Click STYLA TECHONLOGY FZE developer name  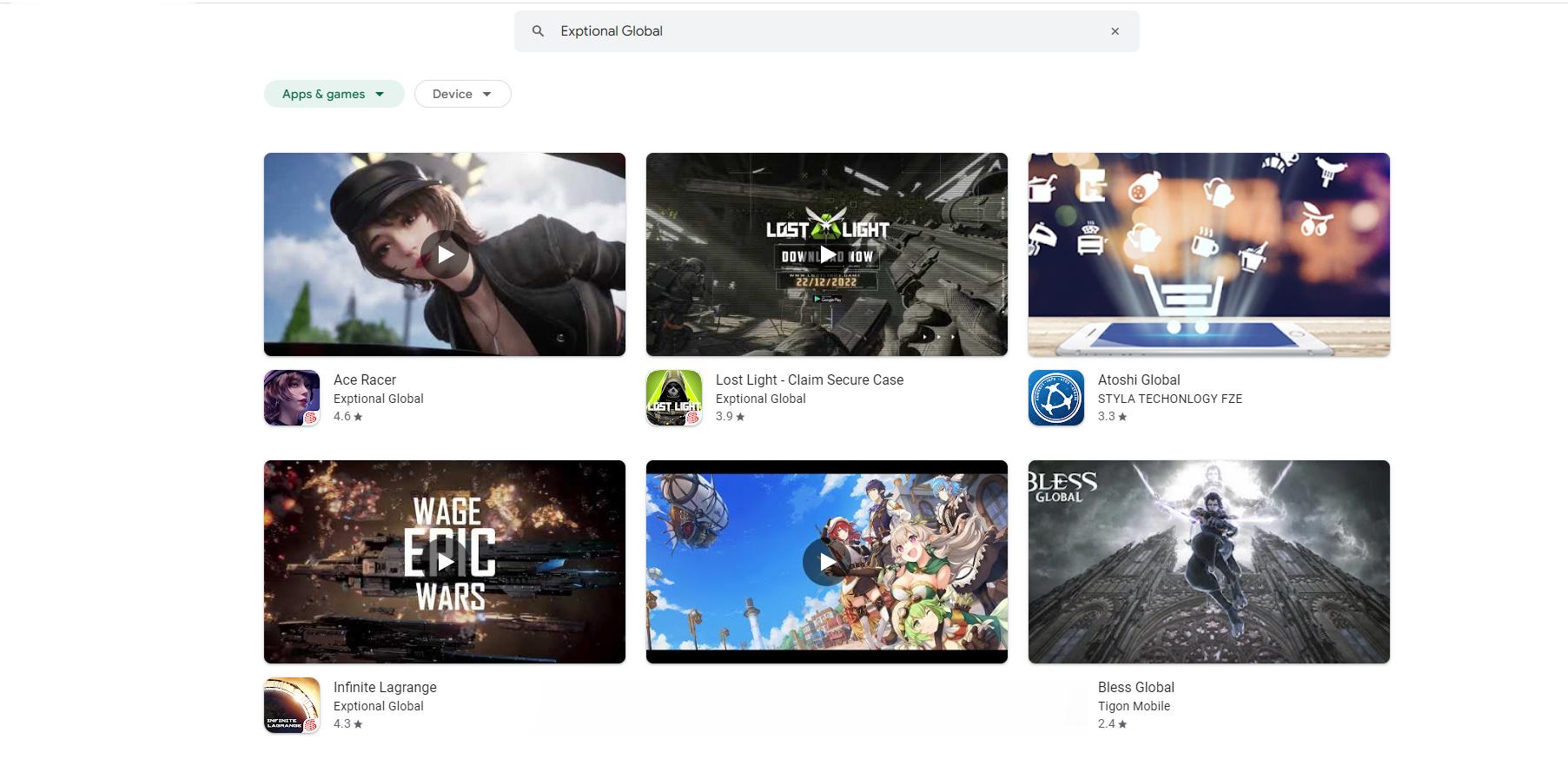[1170, 399]
